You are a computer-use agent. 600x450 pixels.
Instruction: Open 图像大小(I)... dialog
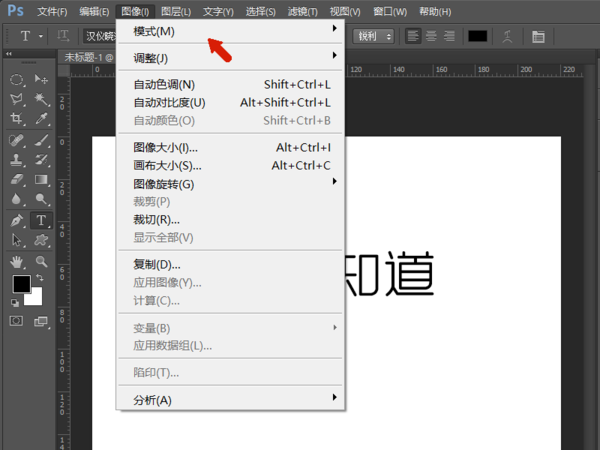click(230, 147)
